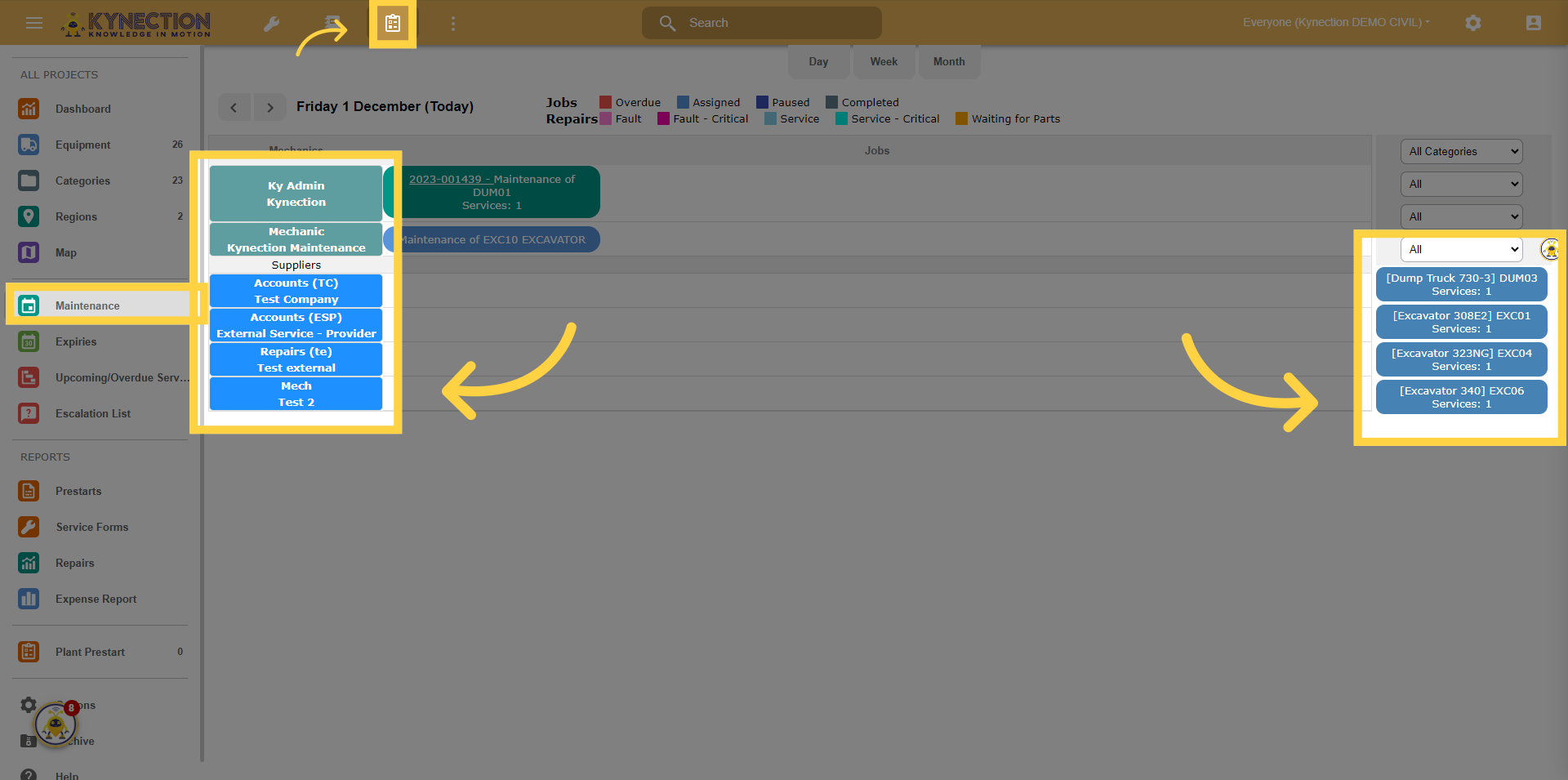Switch to the Week view tab
The height and width of the screenshot is (780, 1568).
(883, 62)
